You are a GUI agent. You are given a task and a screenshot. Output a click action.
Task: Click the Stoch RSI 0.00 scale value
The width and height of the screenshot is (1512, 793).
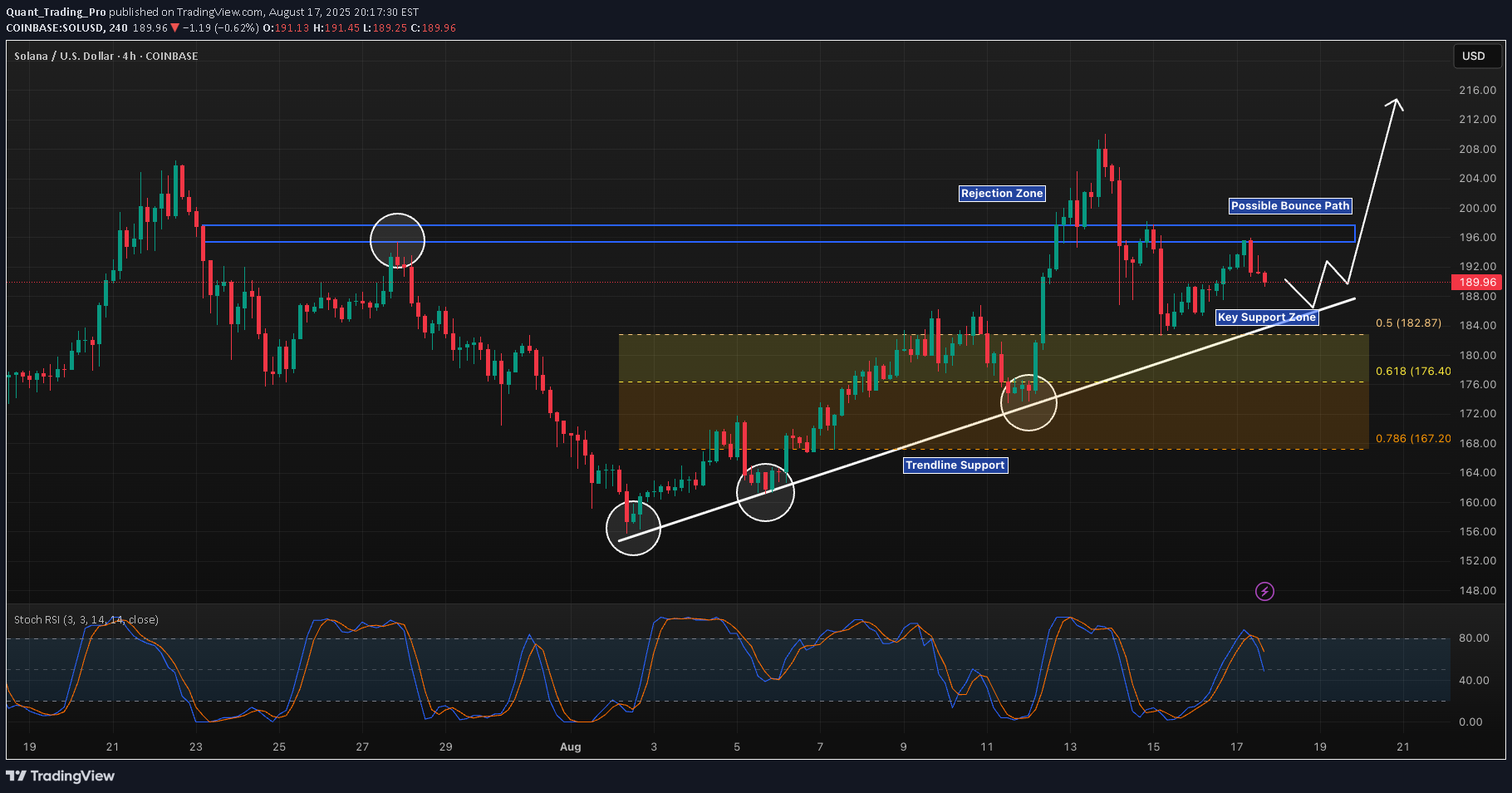(1470, 722)
